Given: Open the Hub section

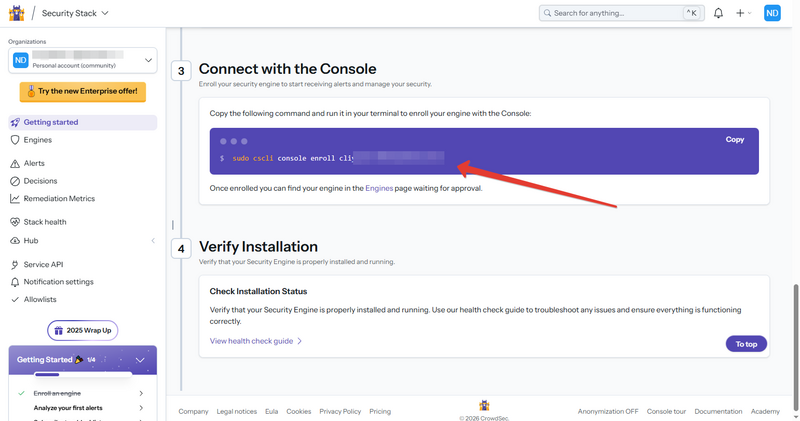Looking at the screenshot, I should click(x=31, y=241).
